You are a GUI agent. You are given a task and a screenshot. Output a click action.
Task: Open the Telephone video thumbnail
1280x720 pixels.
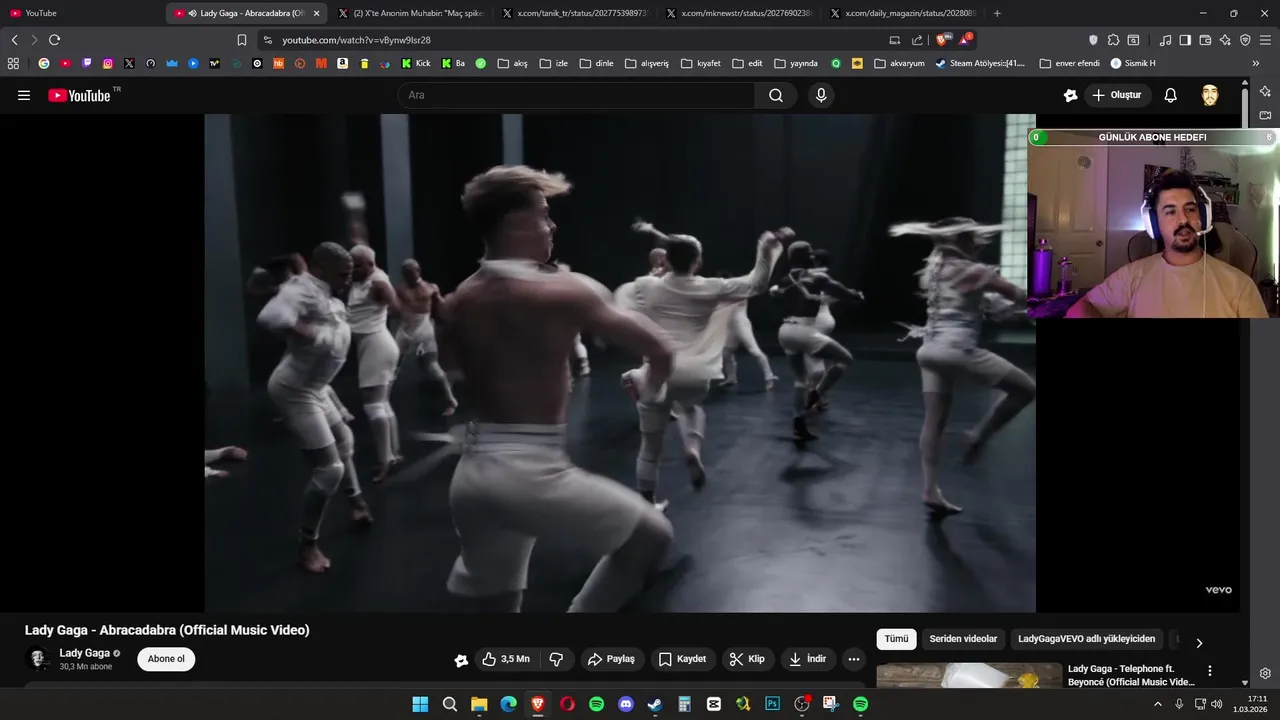969,675
